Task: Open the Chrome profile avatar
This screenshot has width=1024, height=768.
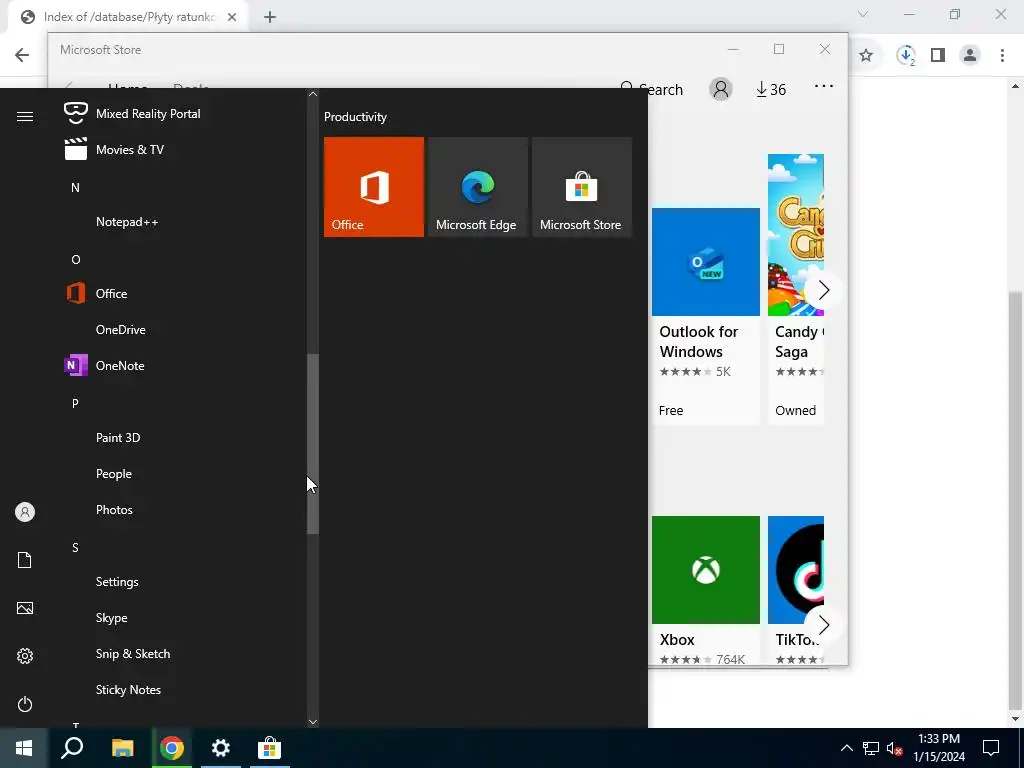Action: tap(970, 56)
